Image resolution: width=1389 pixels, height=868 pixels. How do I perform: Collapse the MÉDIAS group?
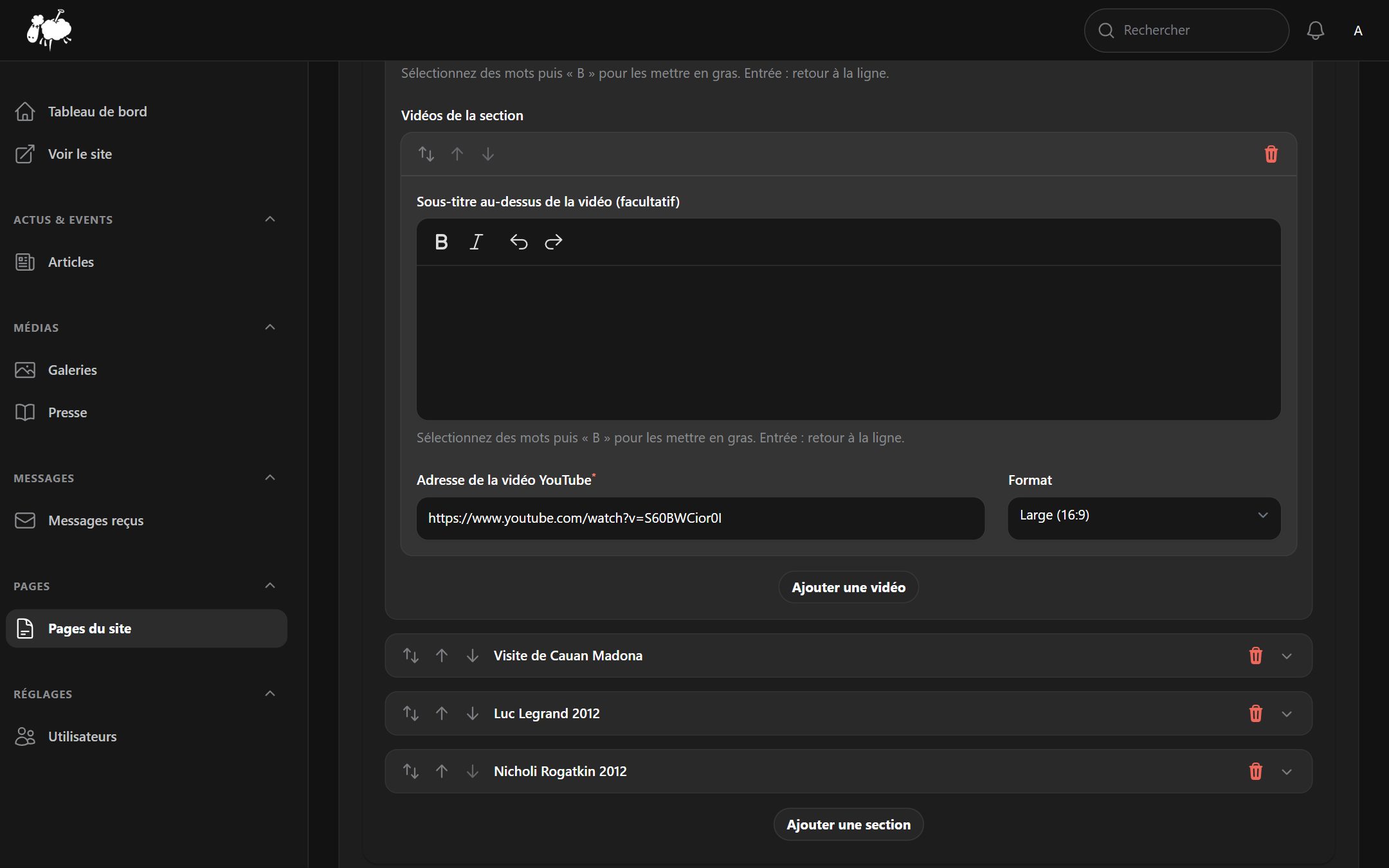click(270, 327)
